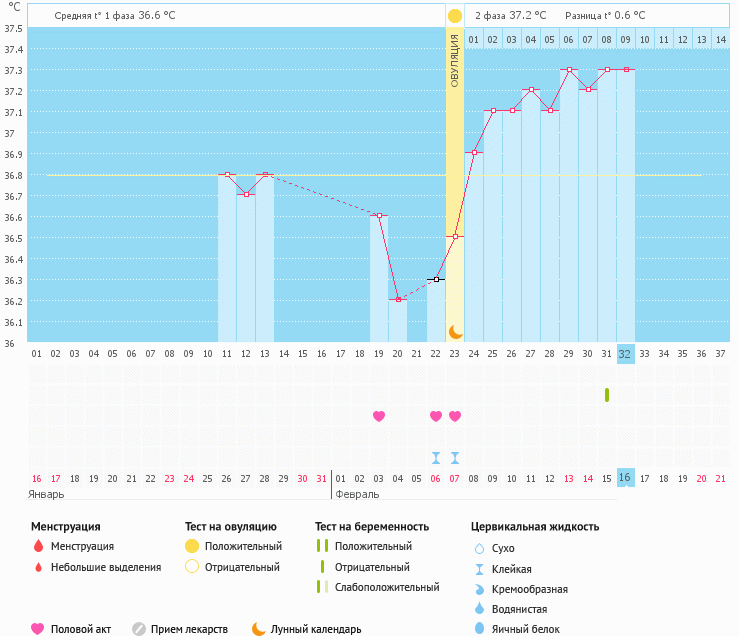Click the vertical ОВУЛЯЦИЯ label band

pyautogui.click(x=455, y=60)
